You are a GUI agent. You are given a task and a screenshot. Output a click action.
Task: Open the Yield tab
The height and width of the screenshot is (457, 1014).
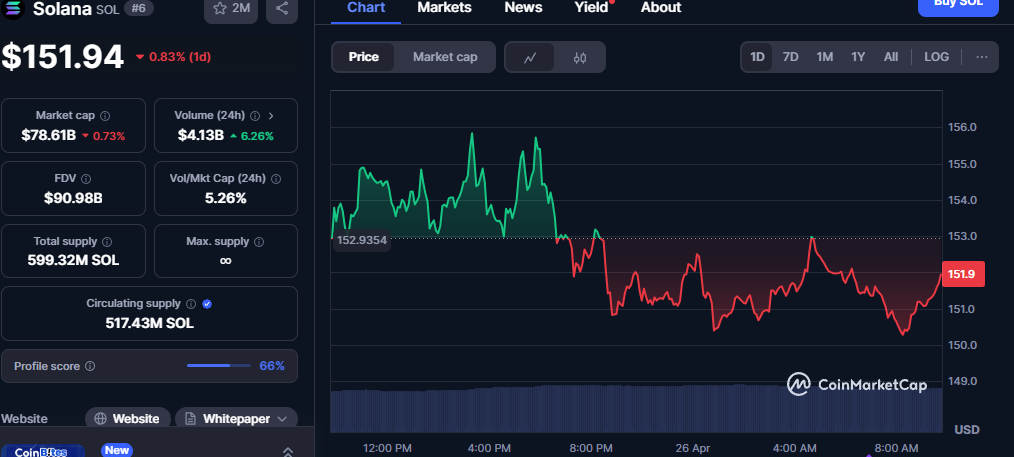coord(592,8)
